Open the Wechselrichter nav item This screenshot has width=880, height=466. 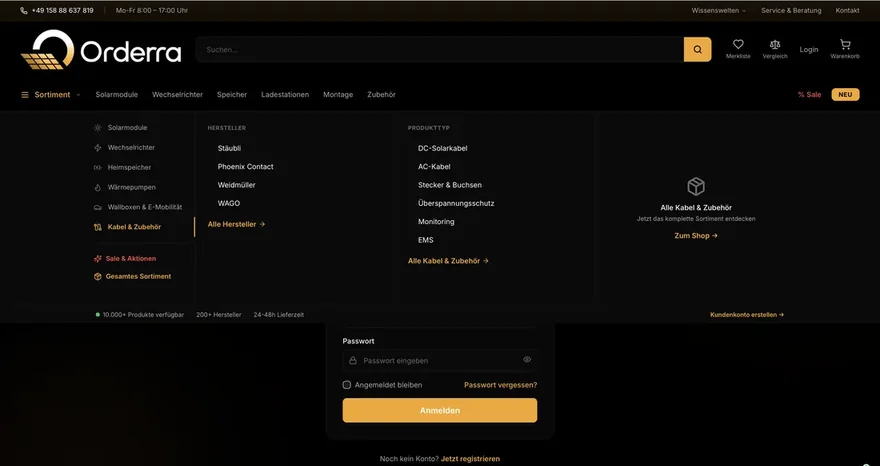pos(177,95)
